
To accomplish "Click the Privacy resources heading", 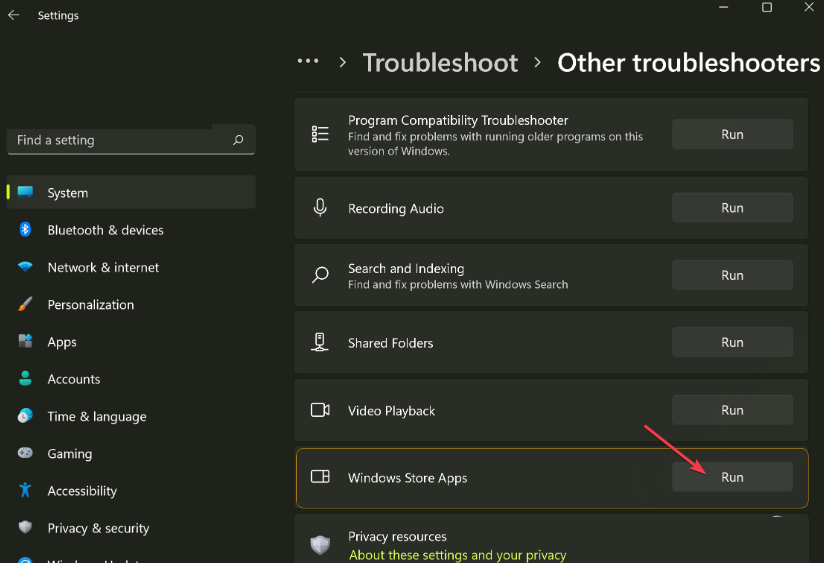I will pyautogui.click(x=397, y=536).
